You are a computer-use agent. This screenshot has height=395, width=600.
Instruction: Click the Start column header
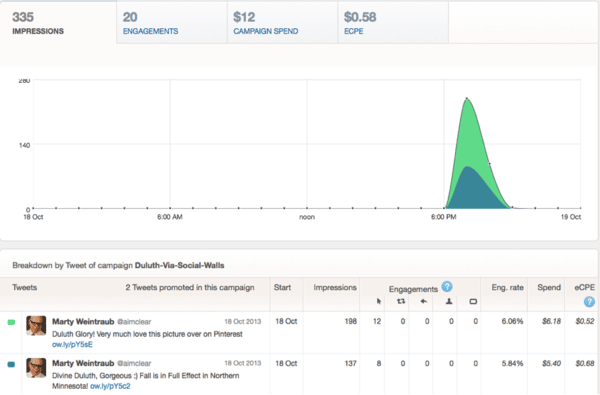pos(282,287)
